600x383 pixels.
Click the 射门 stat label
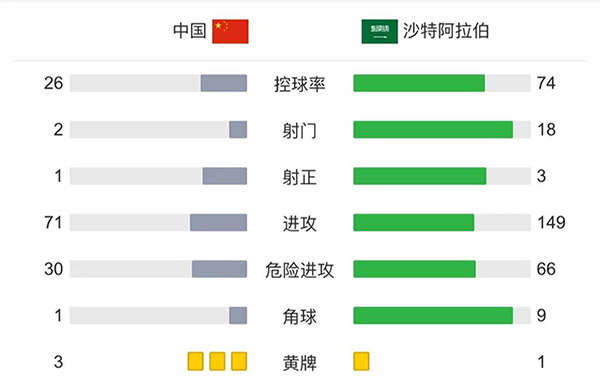pos(300,130)
